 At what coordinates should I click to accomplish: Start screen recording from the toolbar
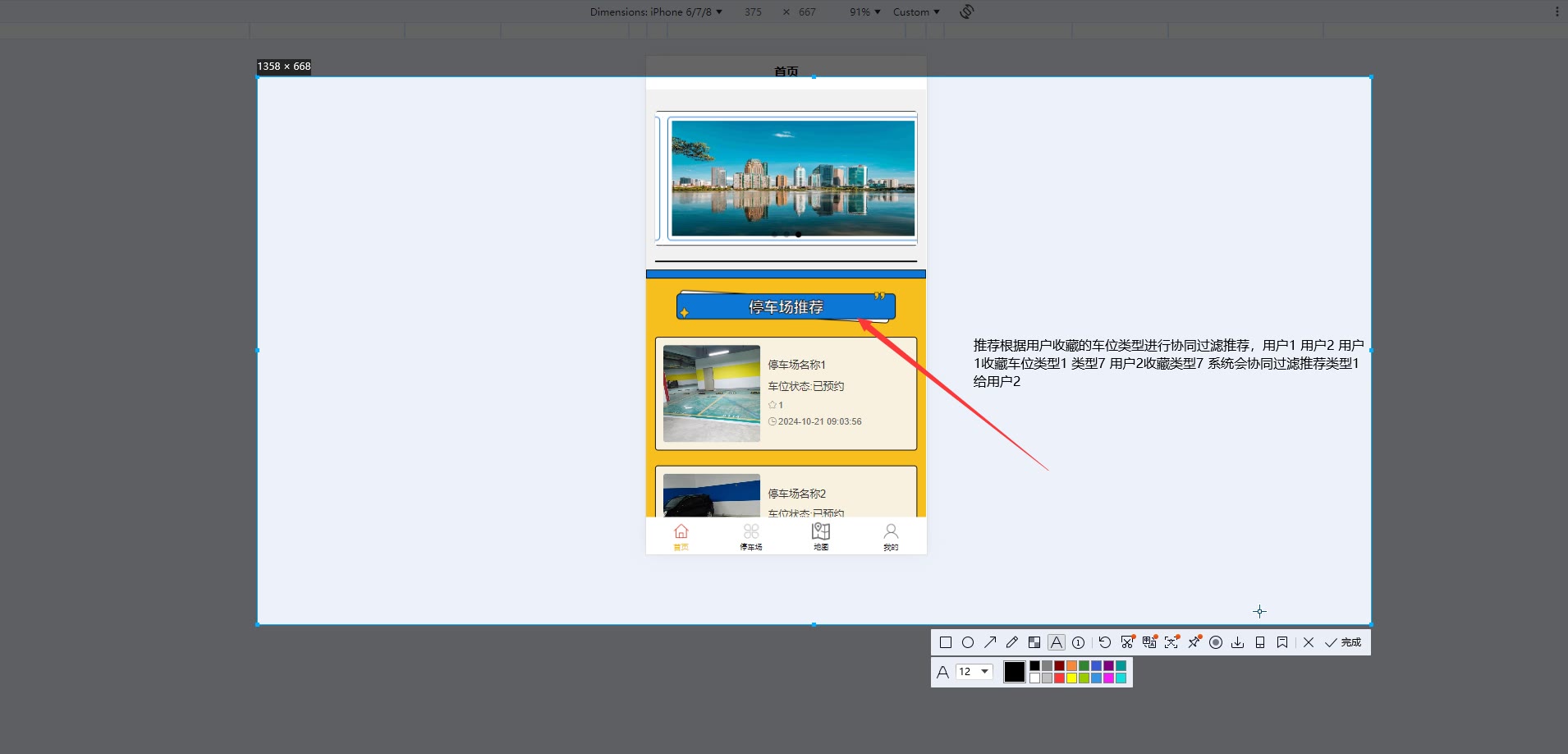point(1216,642)
